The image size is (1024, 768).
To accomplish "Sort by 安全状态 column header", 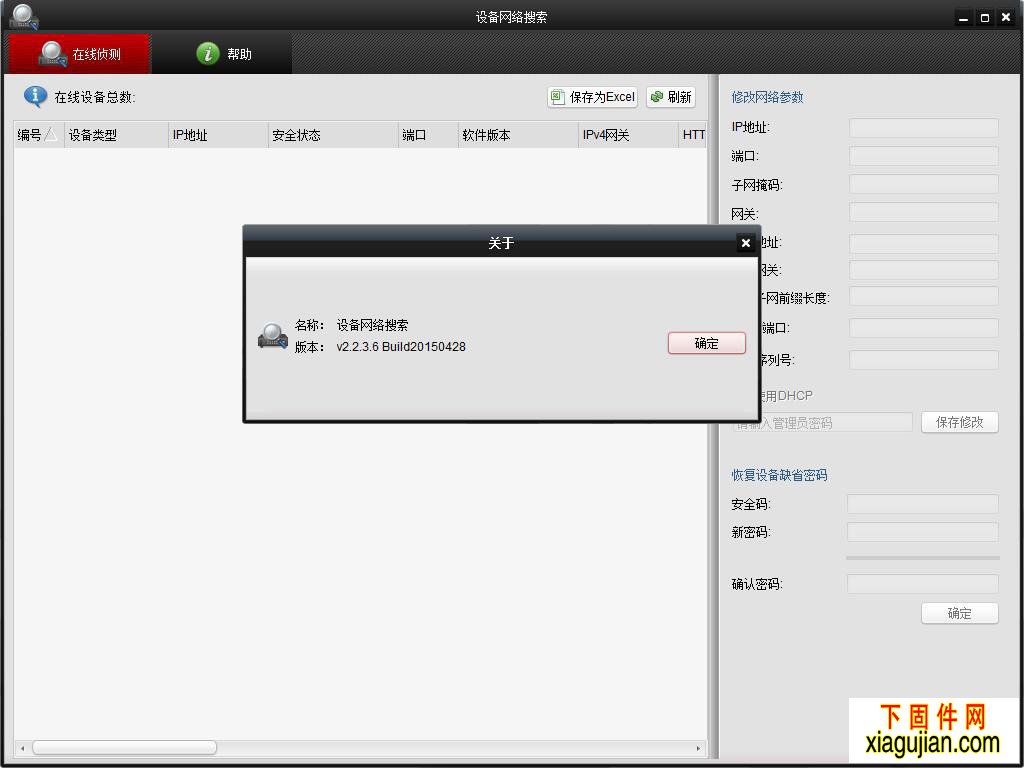I will tap(333, 135).
